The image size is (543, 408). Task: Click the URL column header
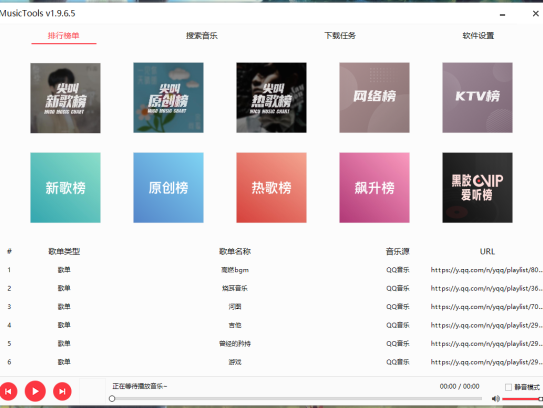point(487,251)
